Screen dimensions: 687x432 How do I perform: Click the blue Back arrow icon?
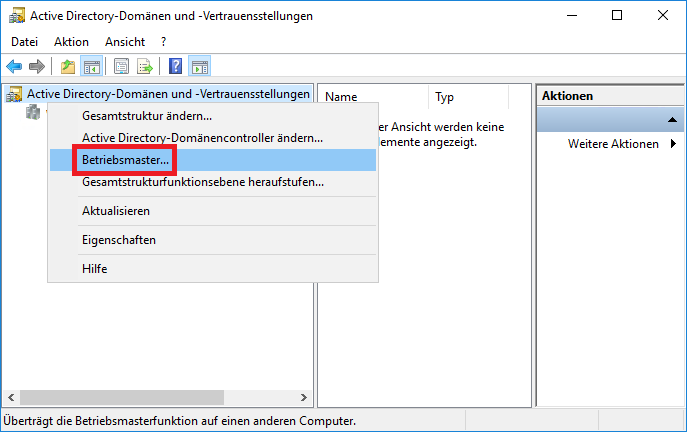(x=14, y=66)
